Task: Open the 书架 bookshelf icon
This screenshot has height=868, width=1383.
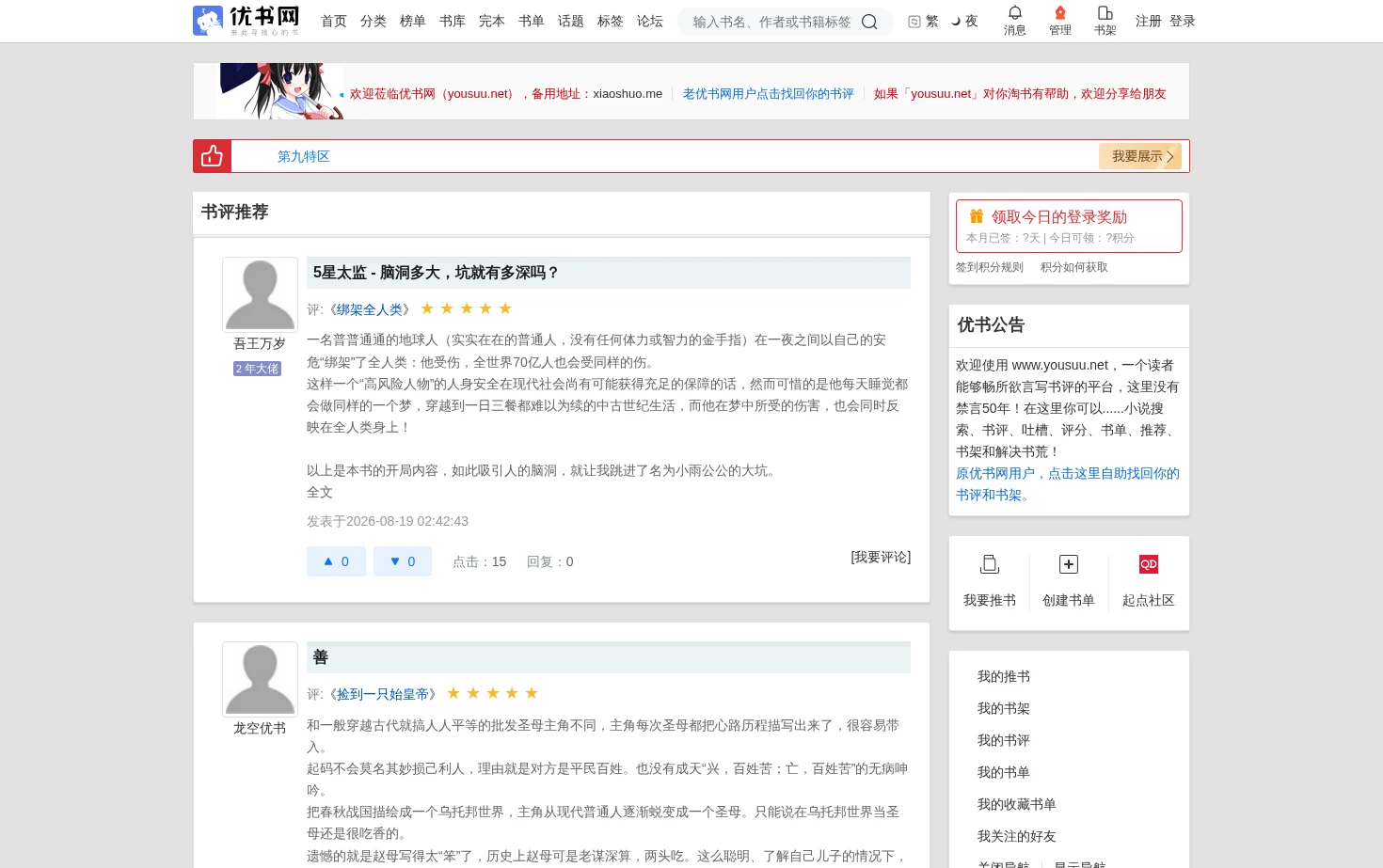Action: [x=1105, y=21]
